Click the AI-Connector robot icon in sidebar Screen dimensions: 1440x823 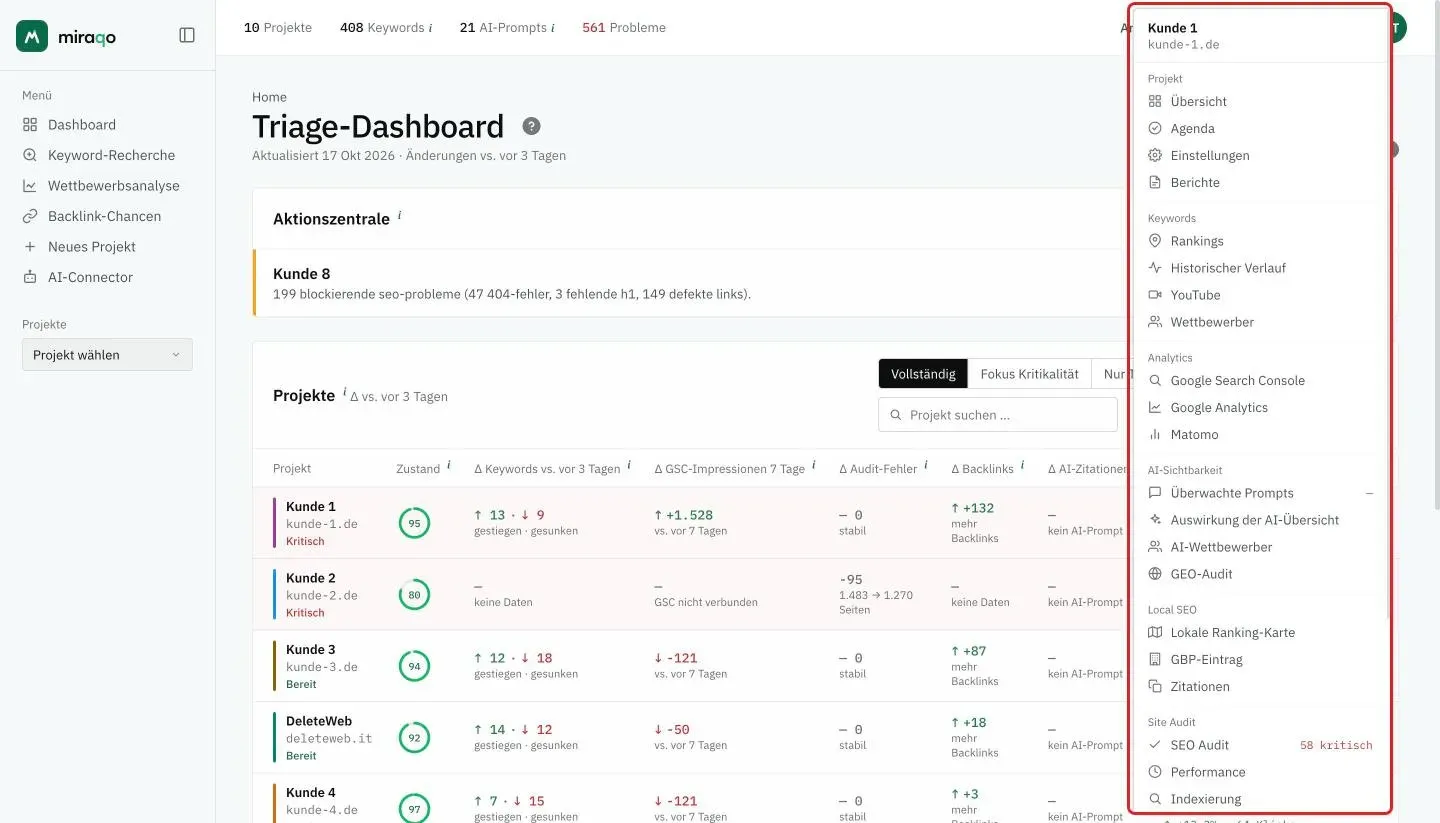pos(29,277)
